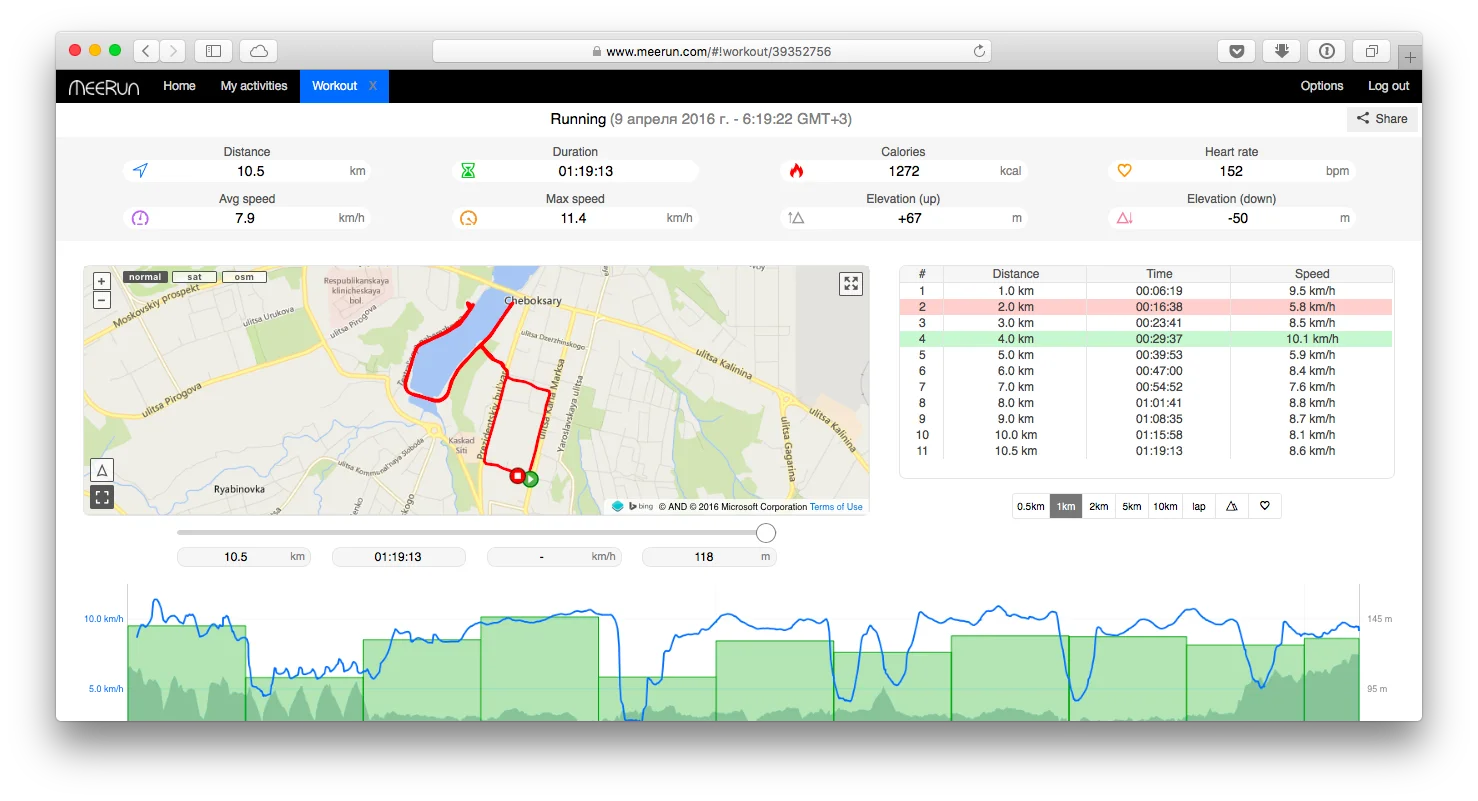Open a new Safari tab with plus

pos(1410,57)
